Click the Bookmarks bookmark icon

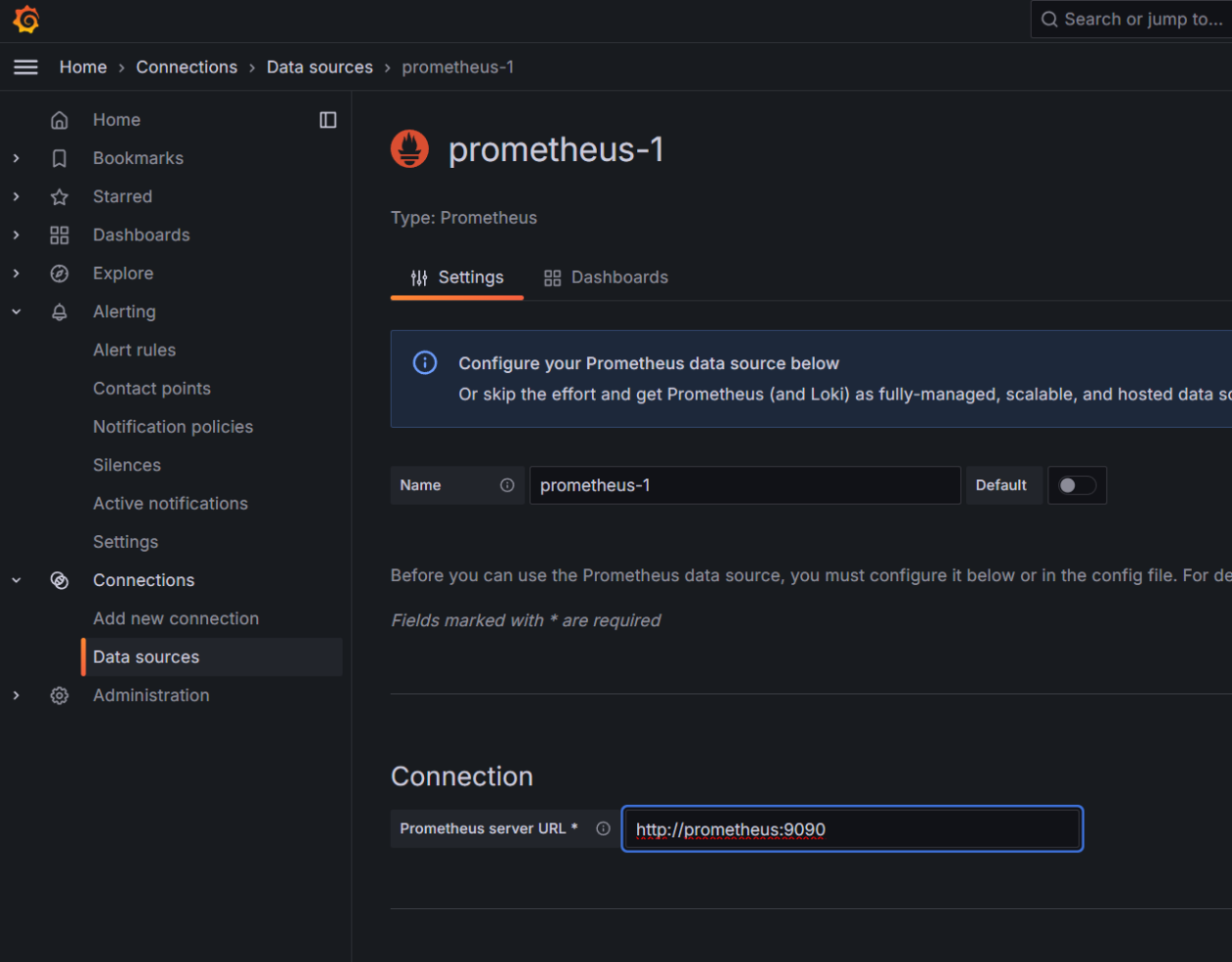click(x=60, y=158)
